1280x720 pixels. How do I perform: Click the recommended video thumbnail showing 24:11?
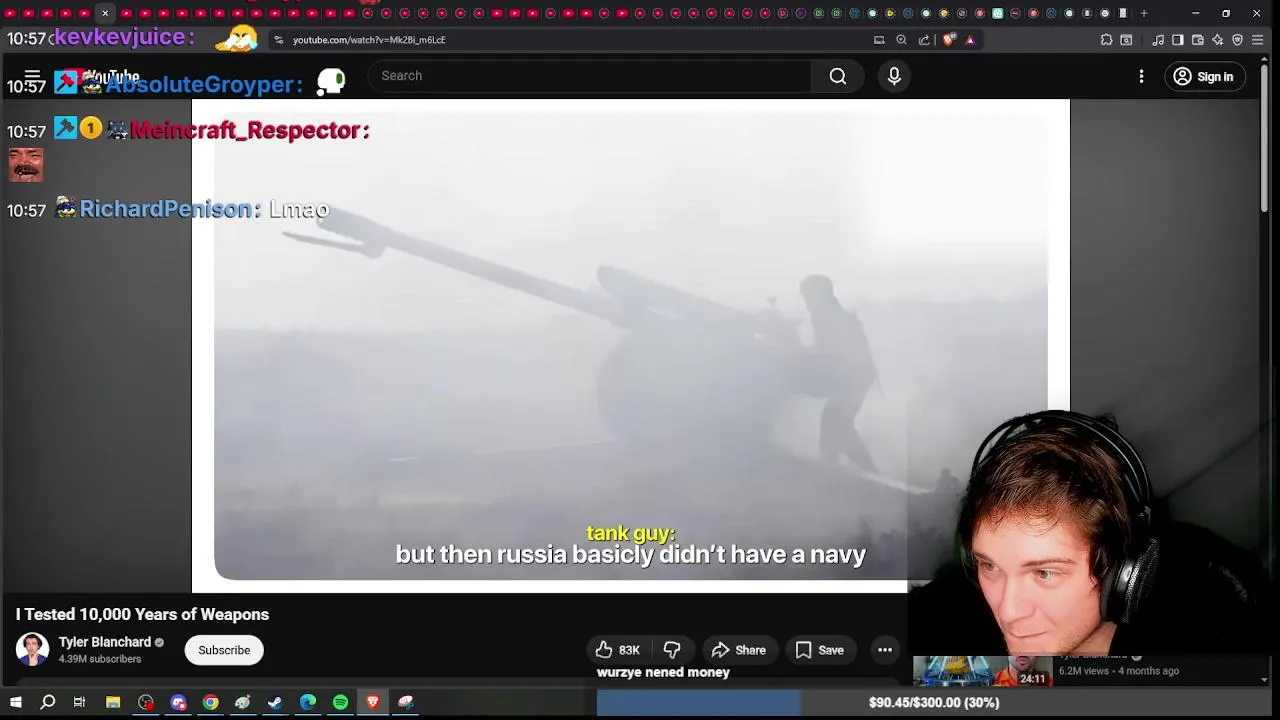click(982, 670)
